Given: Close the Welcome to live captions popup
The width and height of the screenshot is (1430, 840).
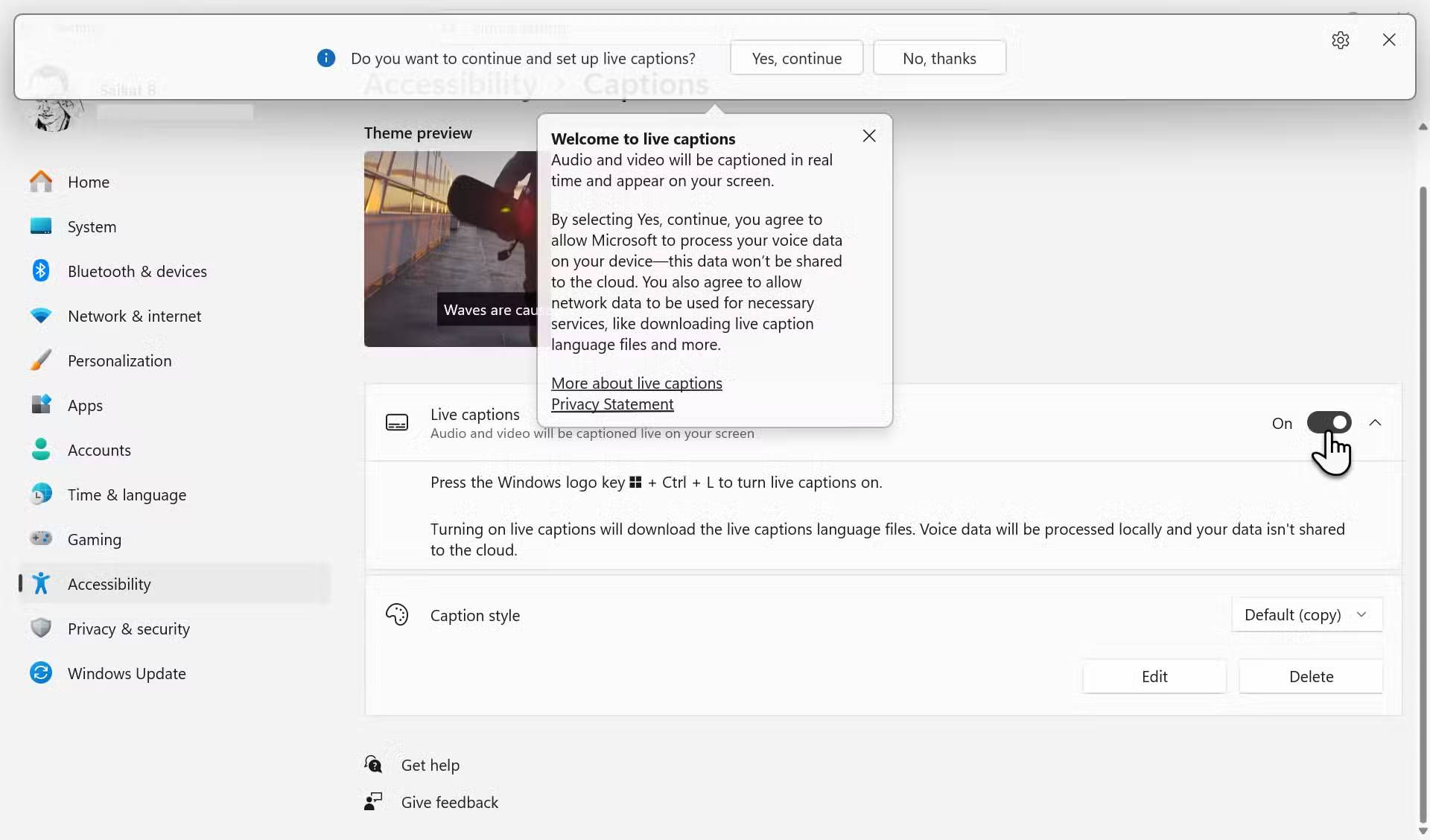Looking at the screenshot, I should click(x=868, y=136).
